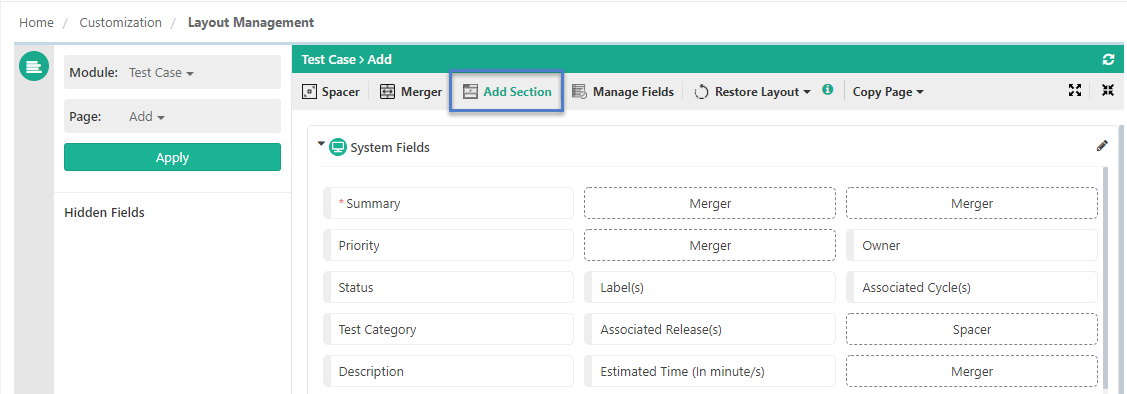Select the Associated Release(s) field
Screen dimensions: 1127x394
click(x=710, y=329)
